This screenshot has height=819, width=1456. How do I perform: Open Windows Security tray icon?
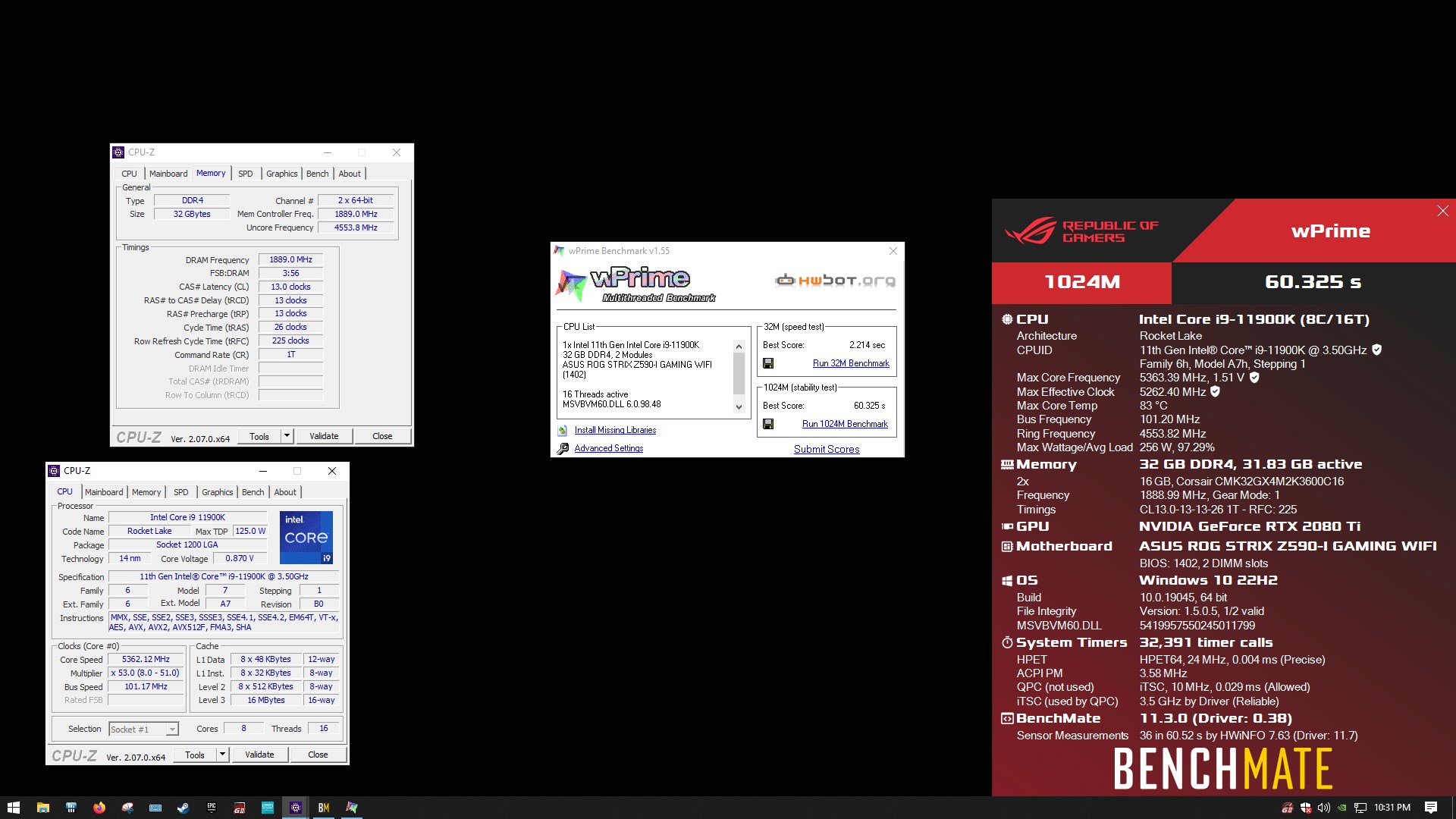(x=1306, y=808)
